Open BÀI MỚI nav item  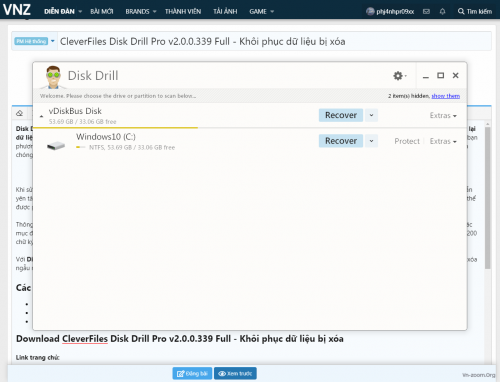click(x=102, y=12)
